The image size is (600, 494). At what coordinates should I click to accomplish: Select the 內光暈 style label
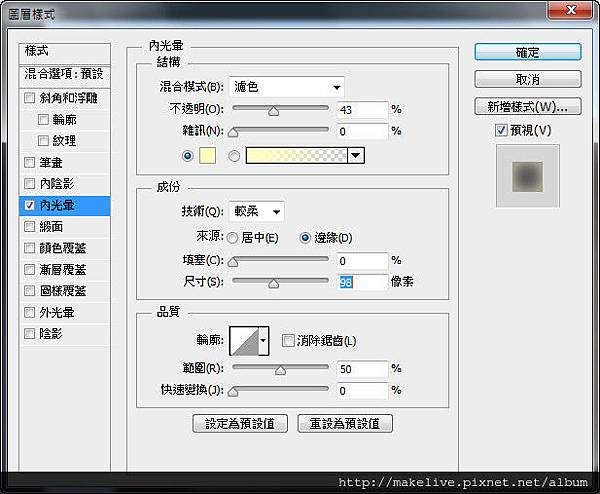point(57,205)
